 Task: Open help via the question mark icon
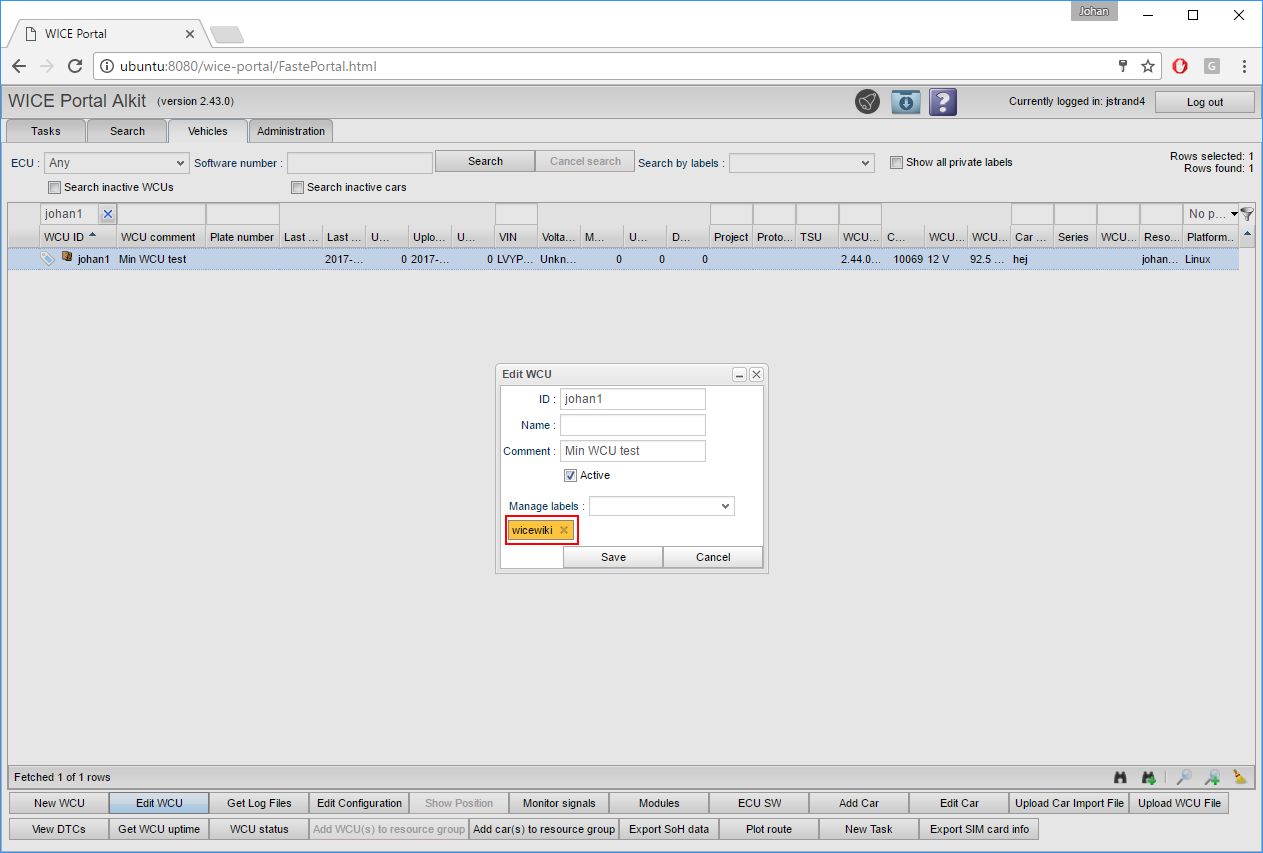coord(943,102)
